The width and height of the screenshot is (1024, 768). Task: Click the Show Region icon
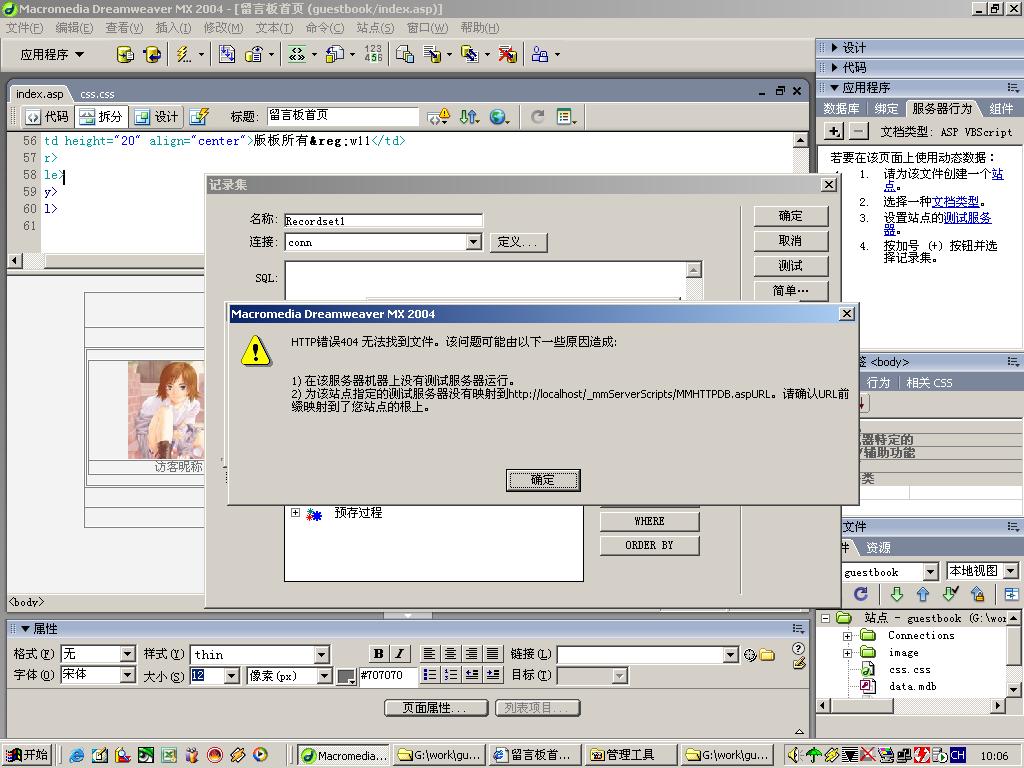click(253, 55)
